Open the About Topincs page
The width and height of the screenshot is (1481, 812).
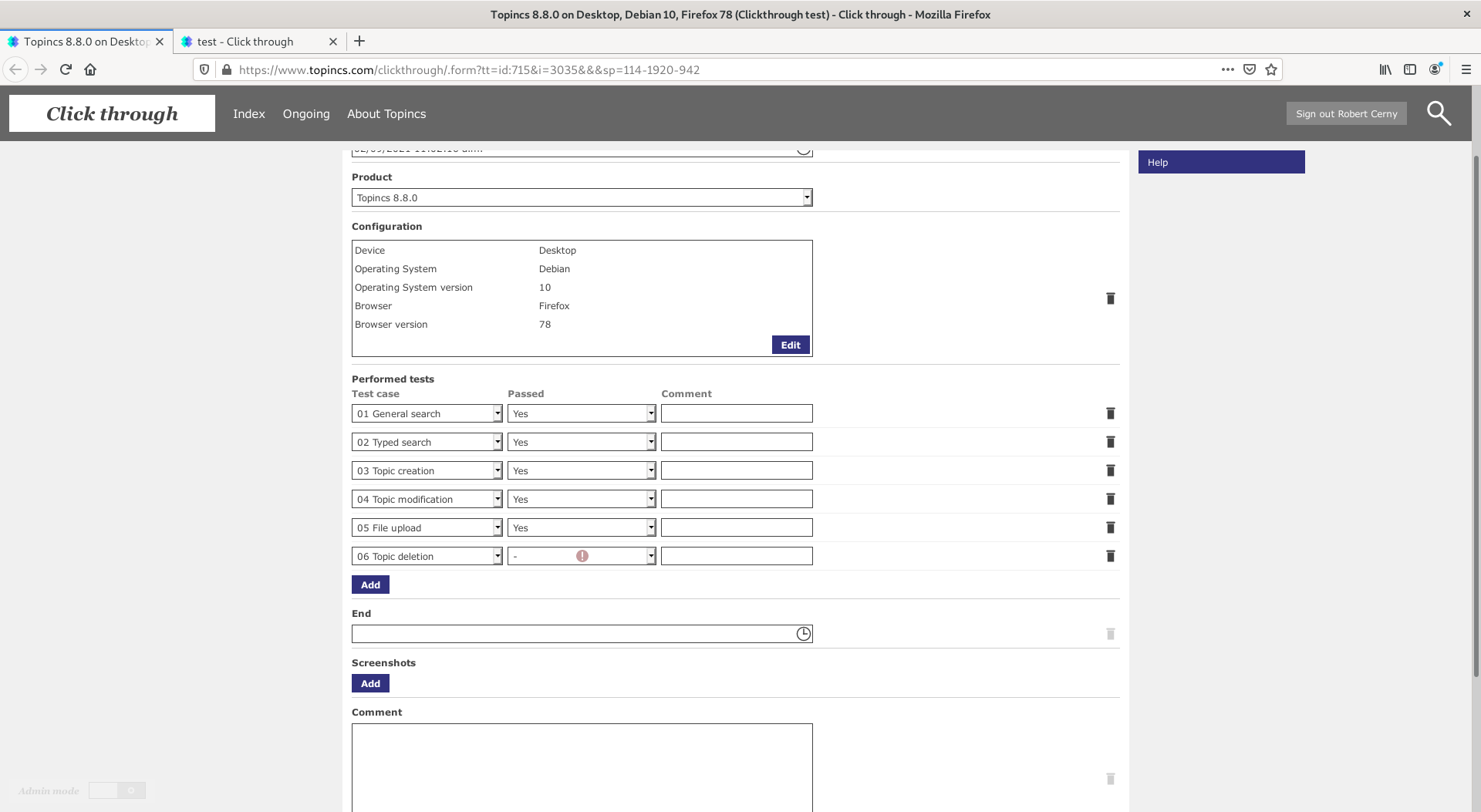tap(386, 113)
